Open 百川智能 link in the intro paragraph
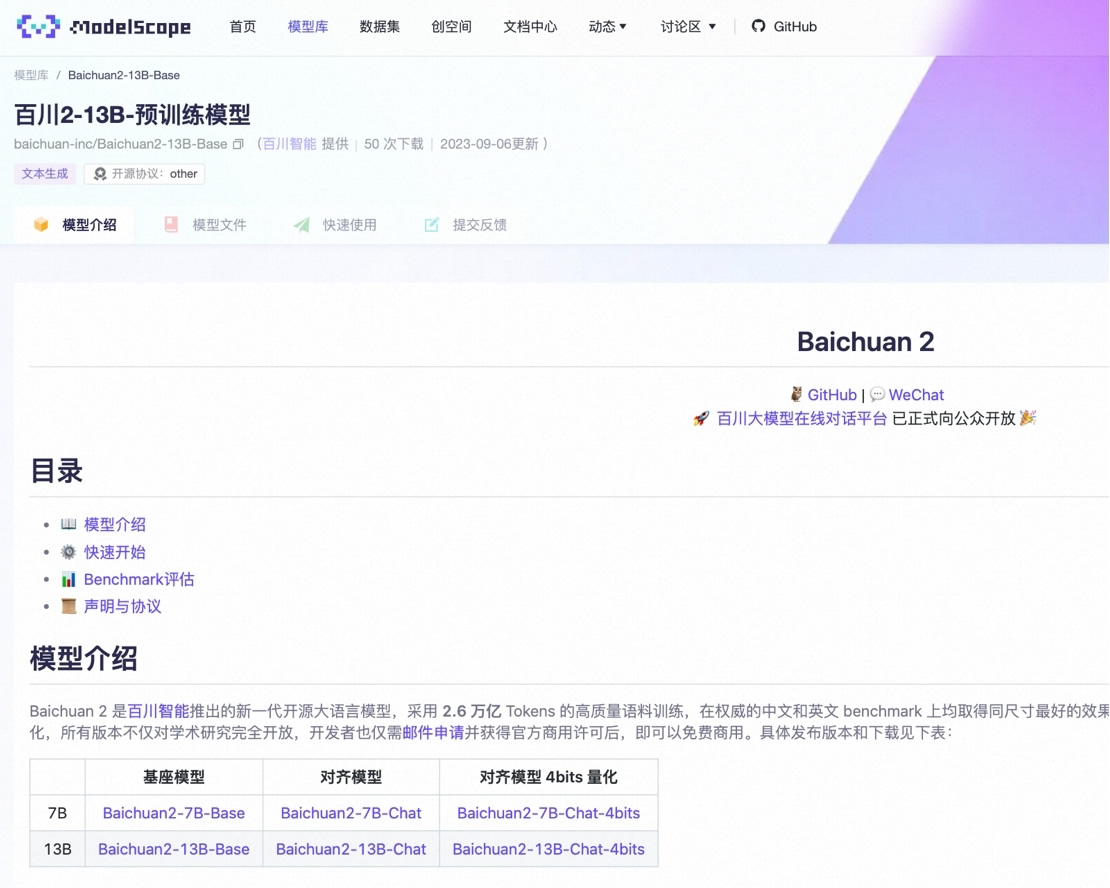 [x=158, y=711]
